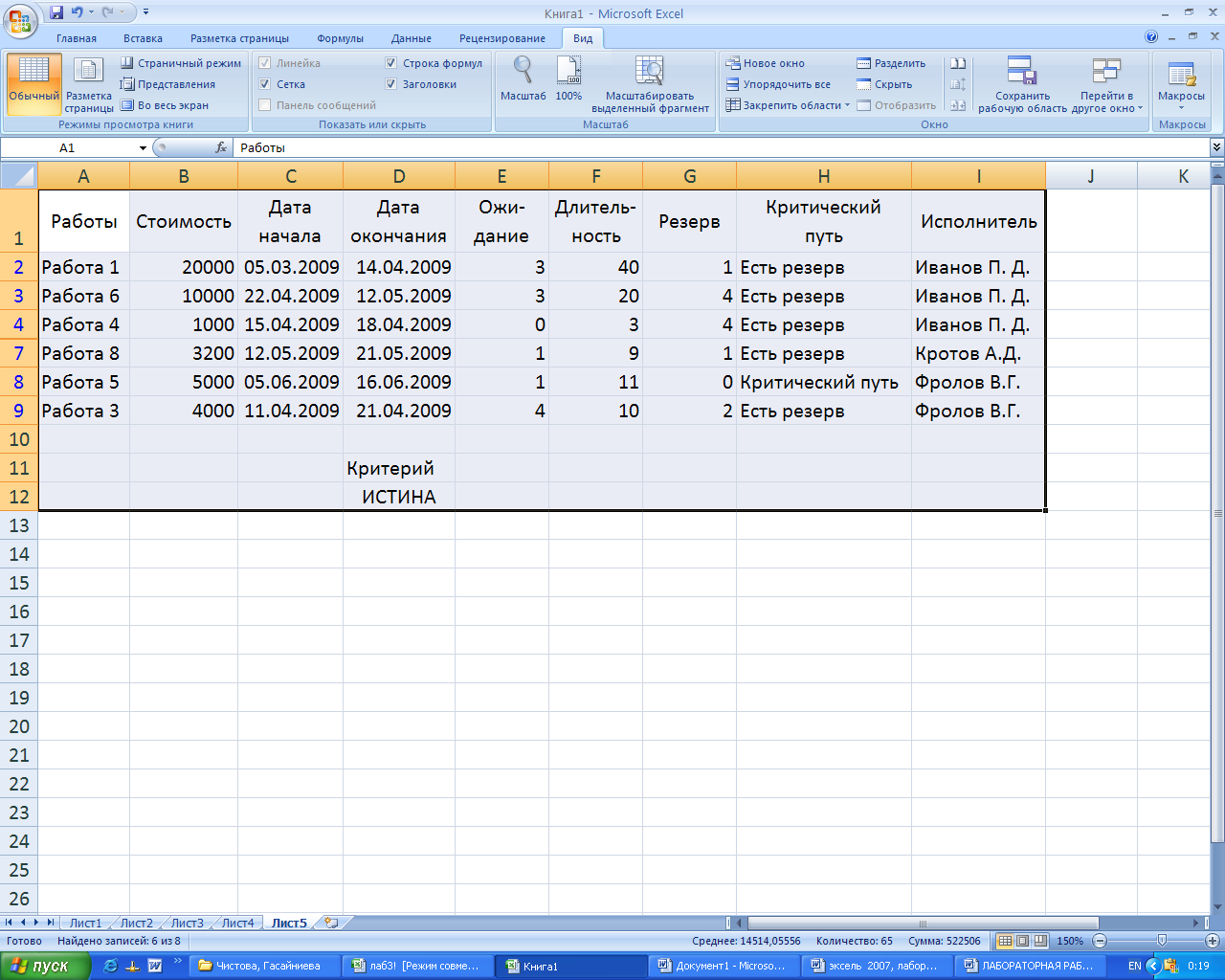Click the select-all corner of the sheet
The width and height of the screenshot is (1225, 980).
[19, 176]
